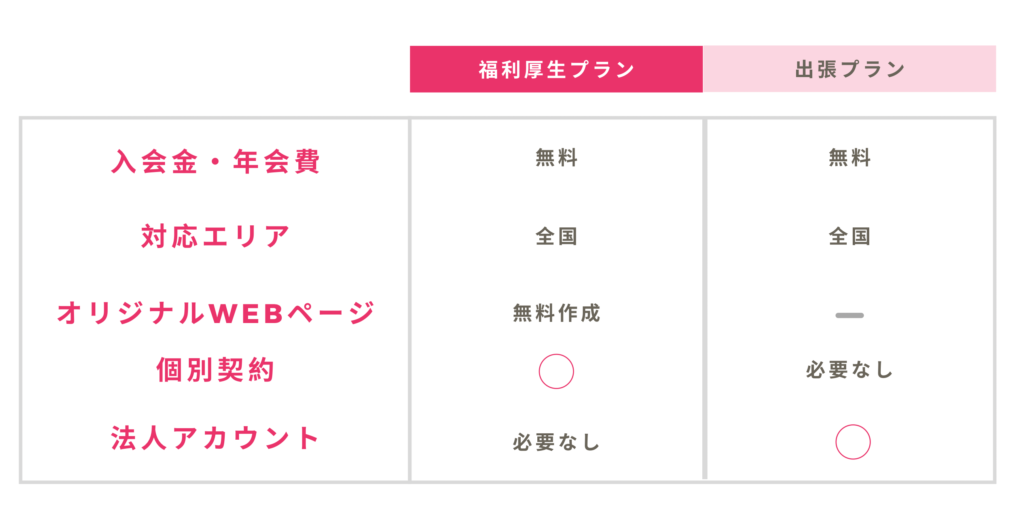
Task: Select the 福利厚生プラン tab header
Action: coord(556,69)
